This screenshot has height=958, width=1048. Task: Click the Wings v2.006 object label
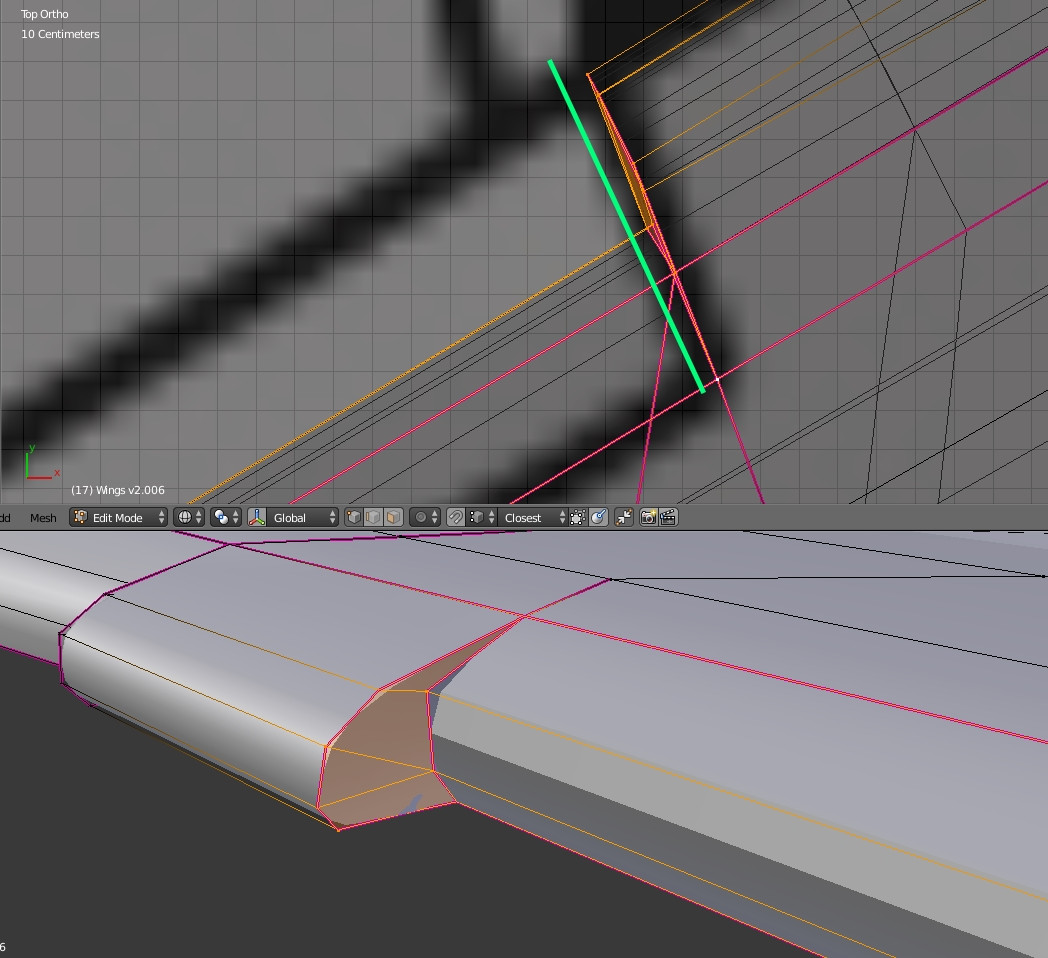pos(117,490)
